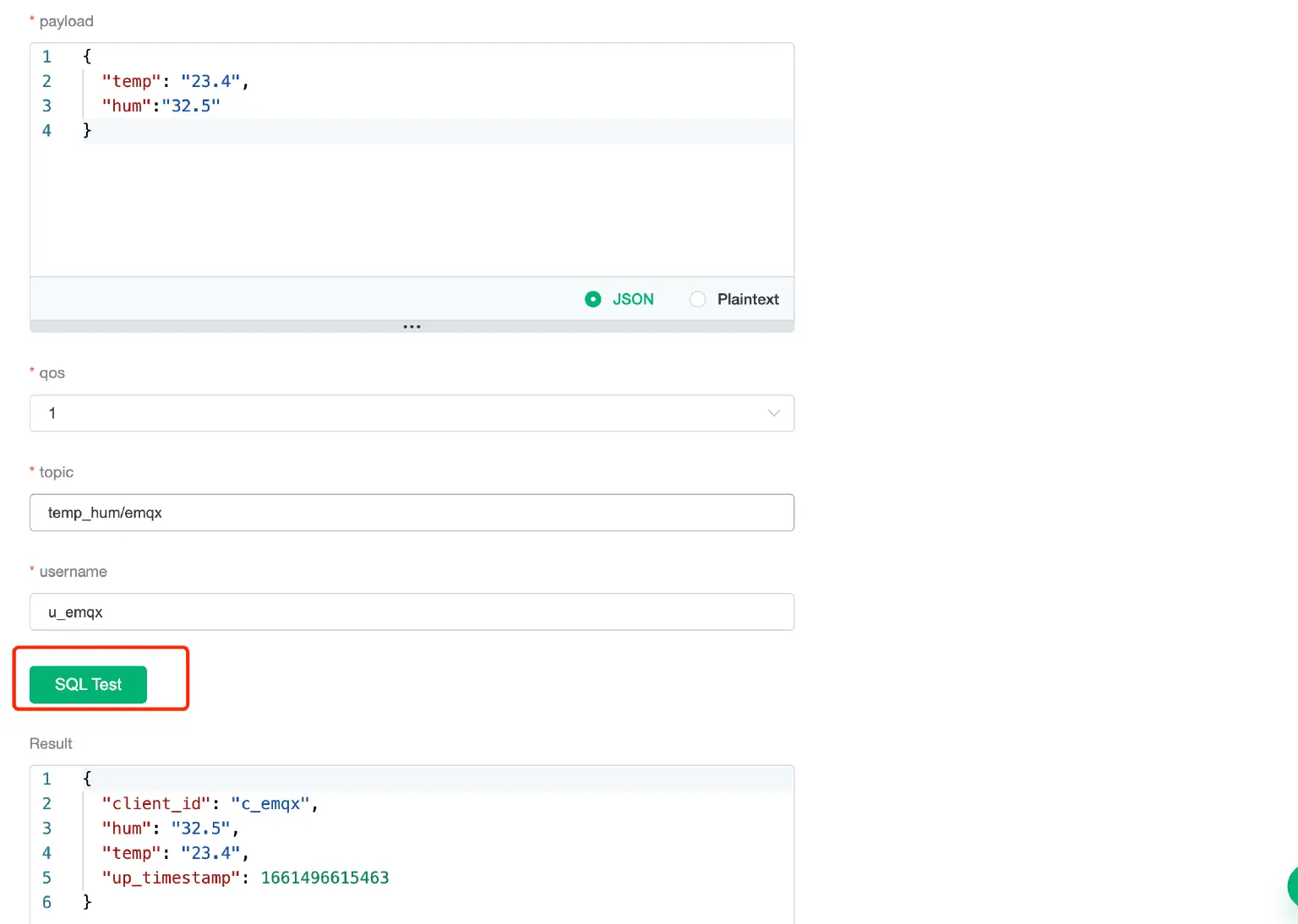1298x924 pixels.
Task: Click the hum key on payload line 3
Action: pos(124,106)
